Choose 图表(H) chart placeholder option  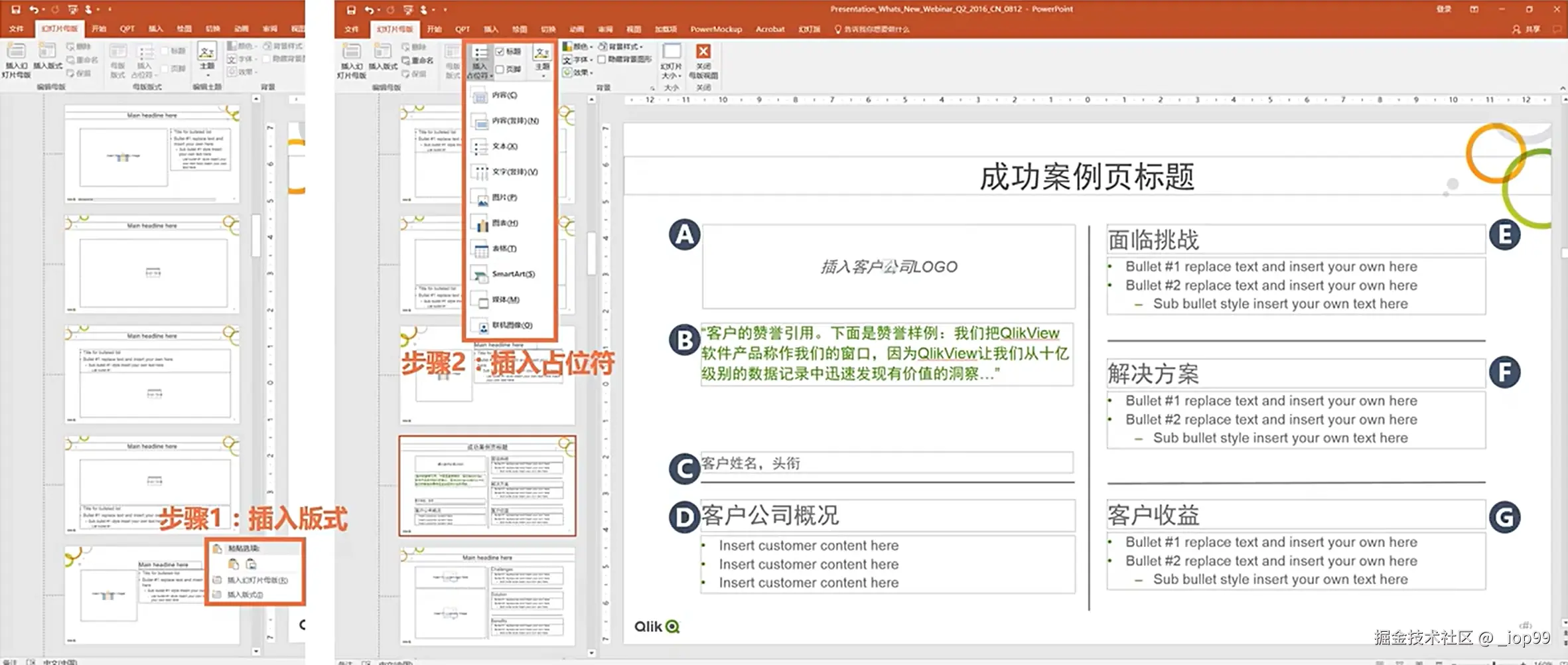tap(510, 223)
